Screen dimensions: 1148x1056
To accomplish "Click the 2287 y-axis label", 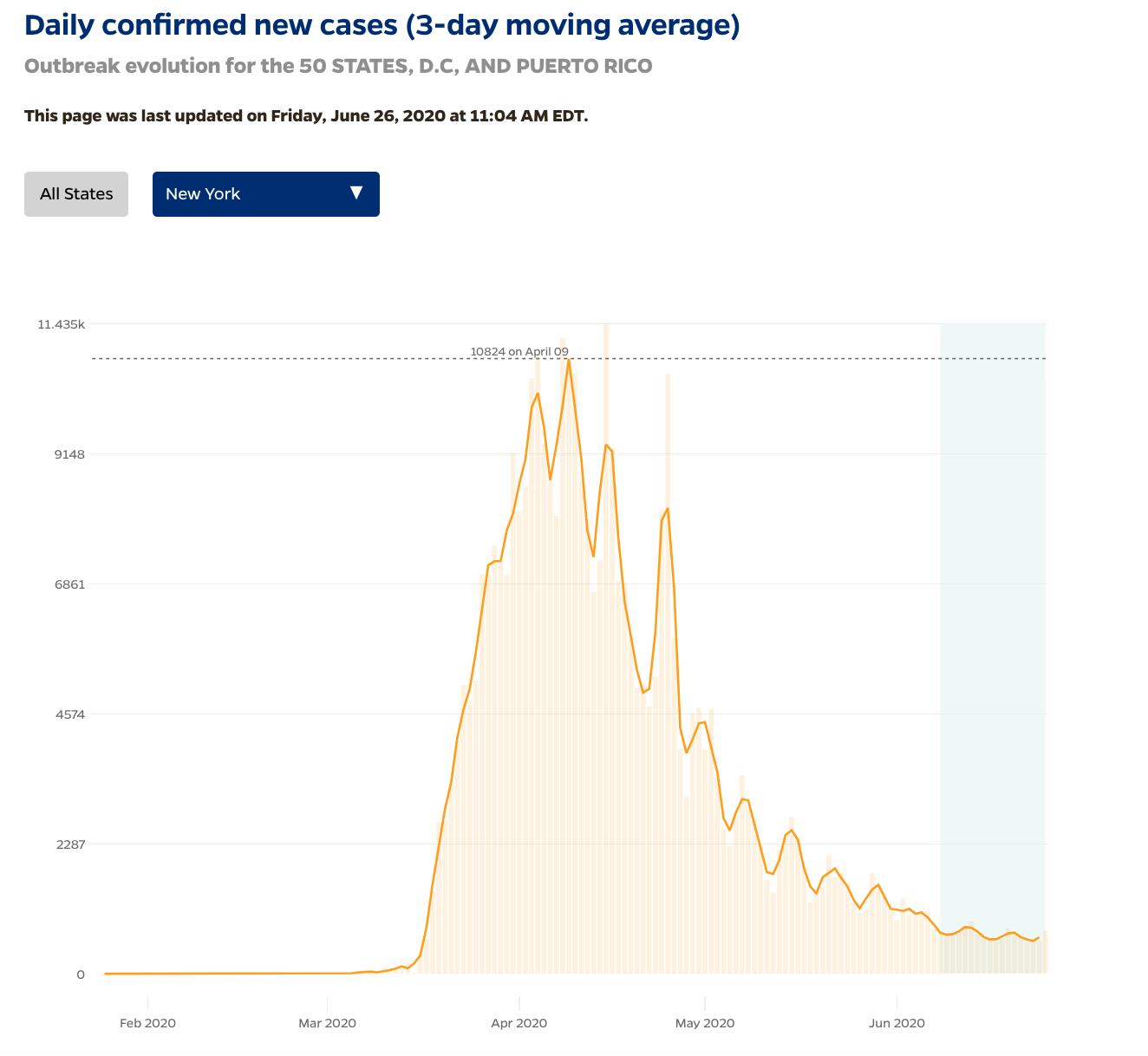I will pyautogui.click(x=68, y=844).
